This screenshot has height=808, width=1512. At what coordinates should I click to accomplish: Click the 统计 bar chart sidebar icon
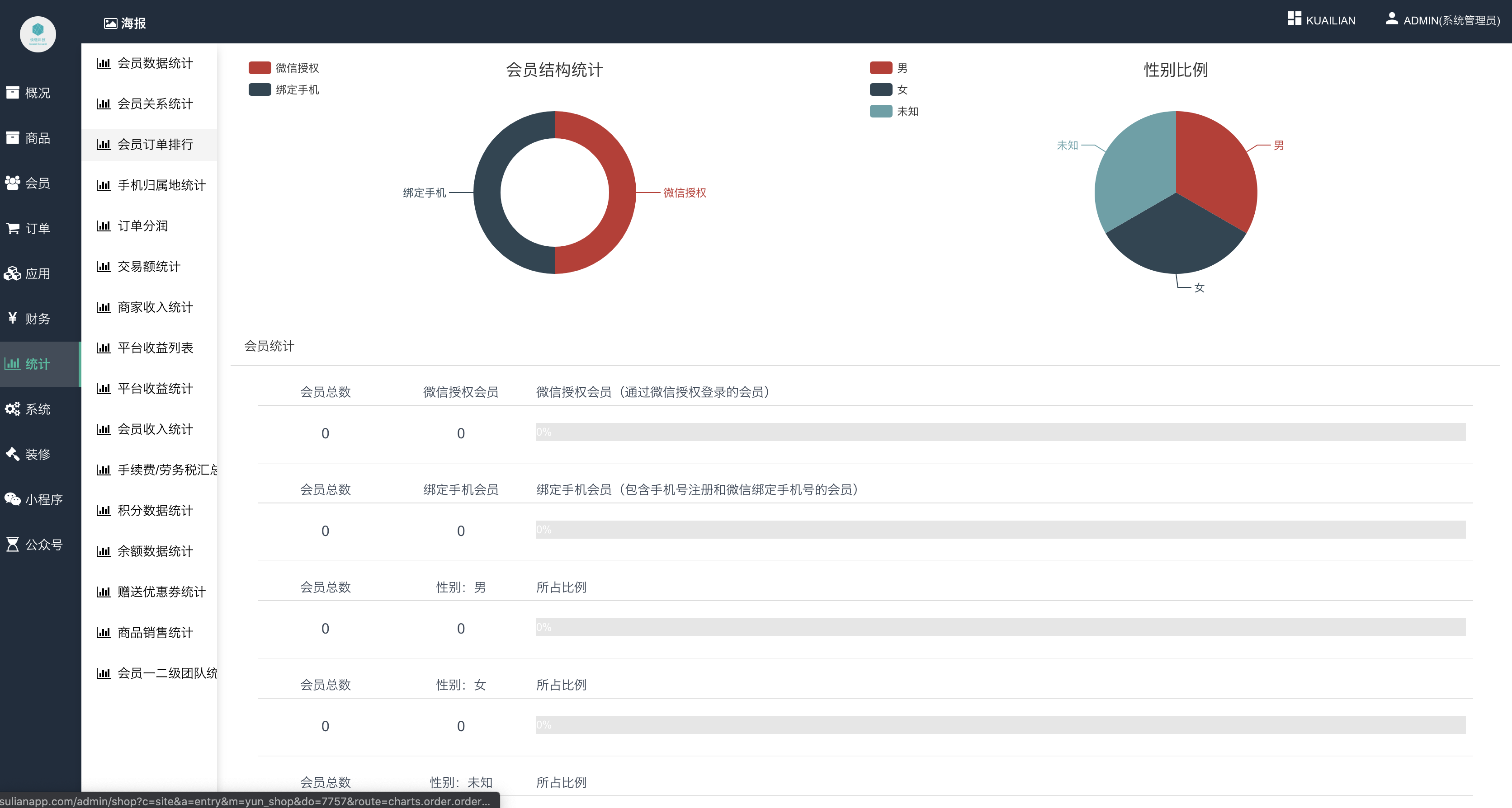click(x=12, y=364)
